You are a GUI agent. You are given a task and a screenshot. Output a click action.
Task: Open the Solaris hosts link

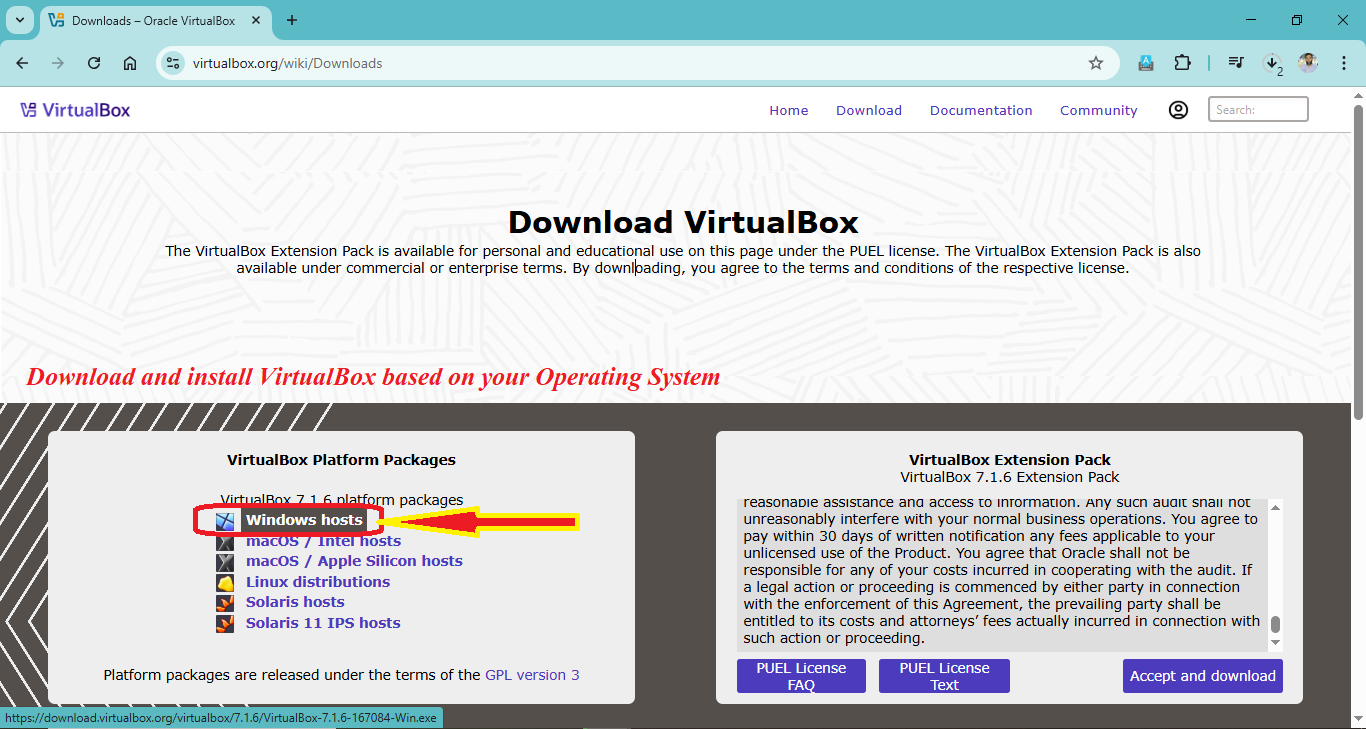295,602
